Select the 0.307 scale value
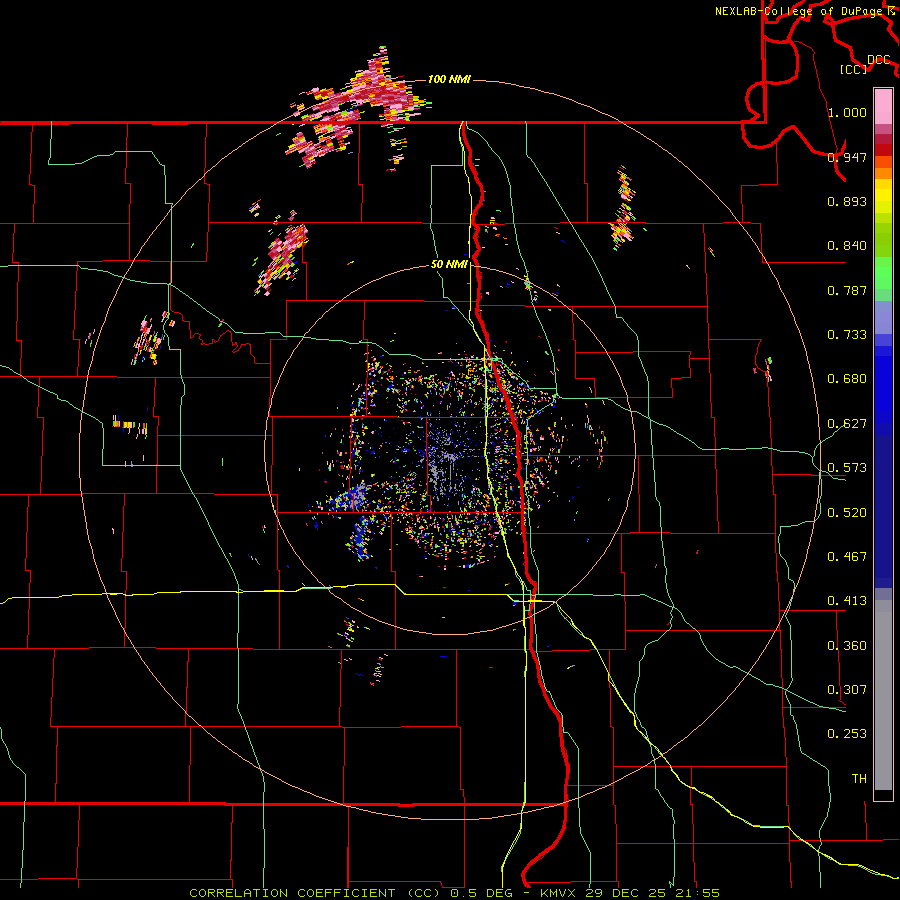The width and height of the screenshot is (900, 900). coord(847,690)
